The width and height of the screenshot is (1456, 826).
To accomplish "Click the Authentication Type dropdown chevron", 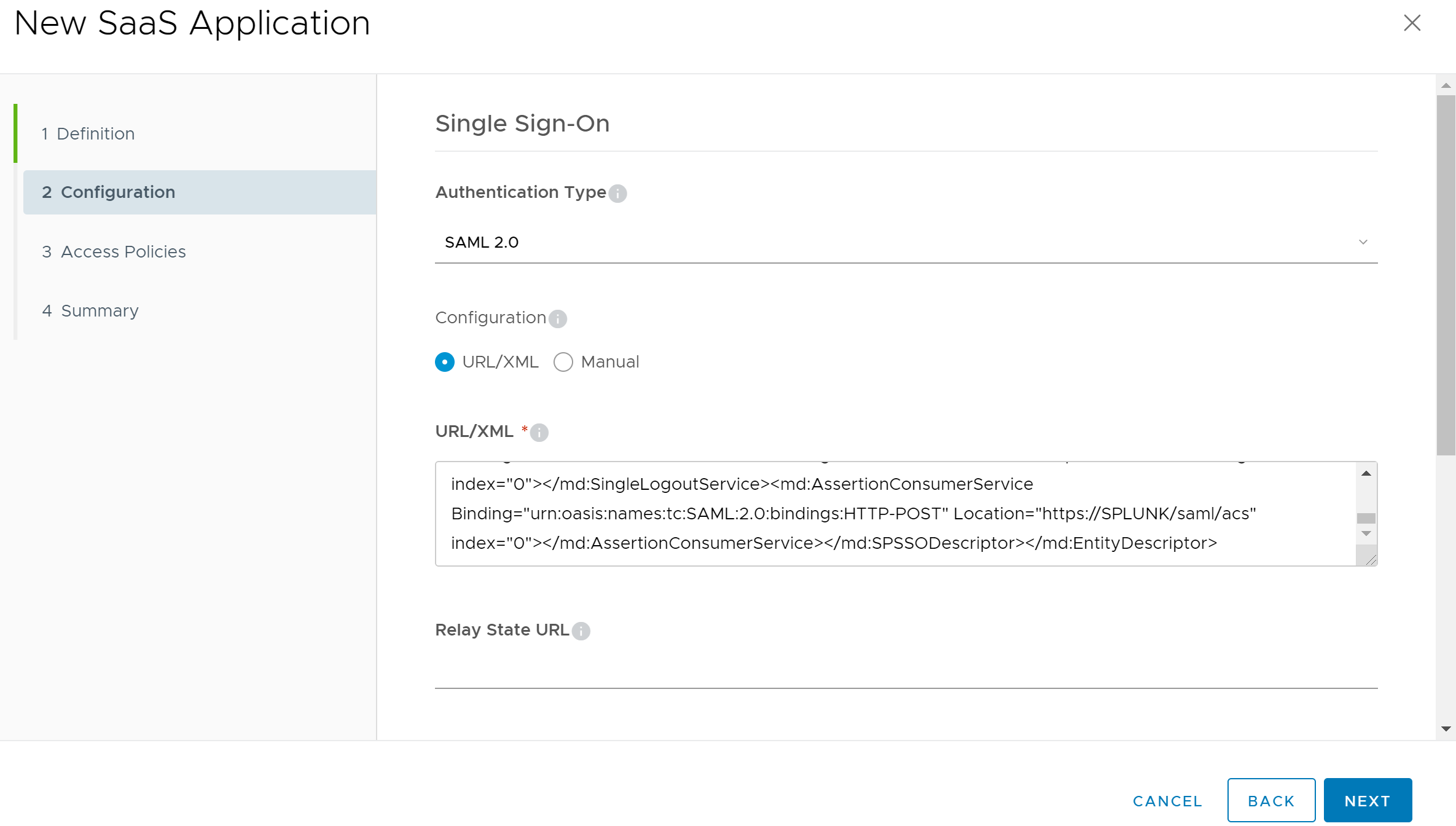I will (x=1363, y=242).
